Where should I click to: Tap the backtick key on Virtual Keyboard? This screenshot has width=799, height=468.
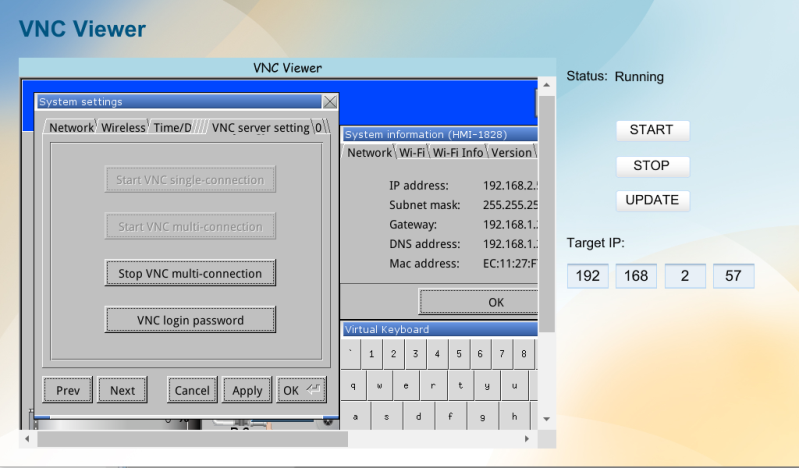[351, 354]
